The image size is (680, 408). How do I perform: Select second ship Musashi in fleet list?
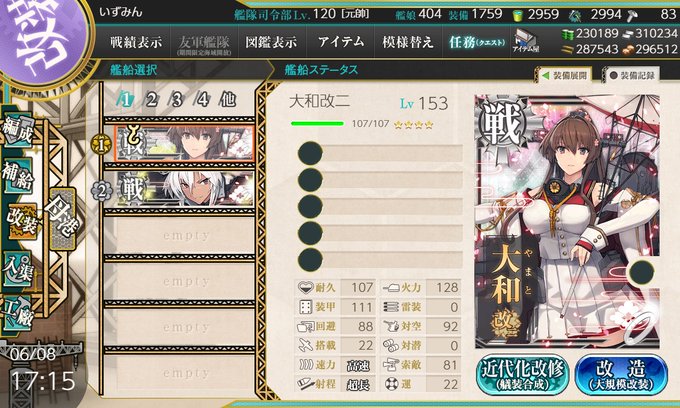(x=184, y=189)
